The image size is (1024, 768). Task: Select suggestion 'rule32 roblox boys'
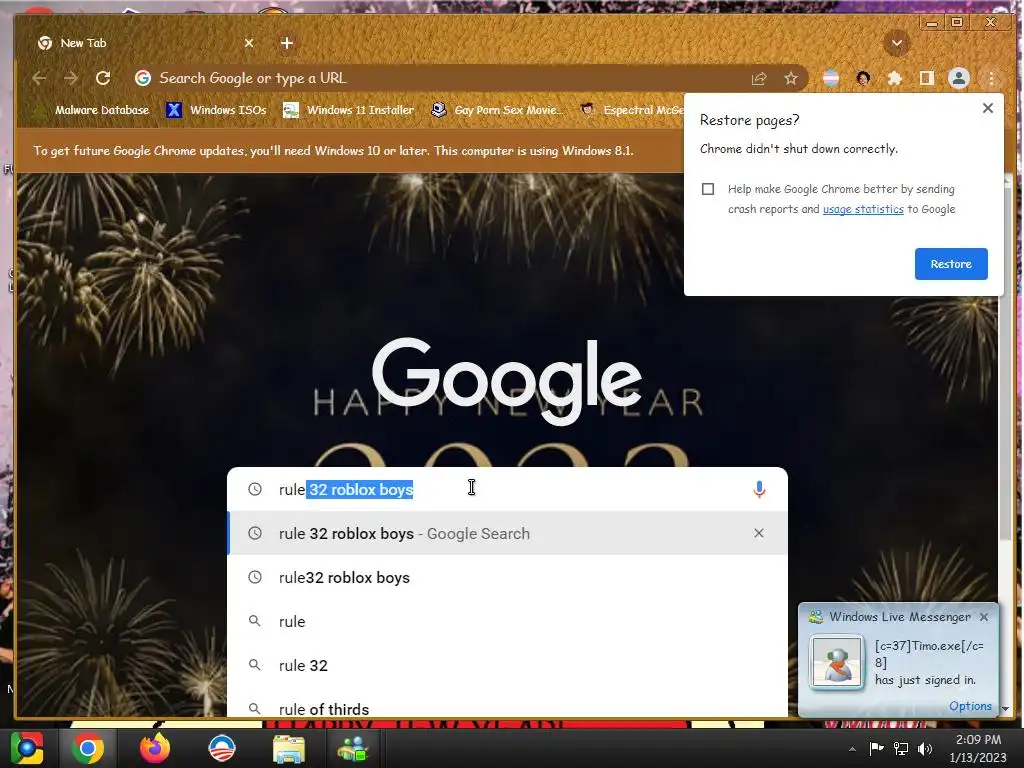click(507, 578)
